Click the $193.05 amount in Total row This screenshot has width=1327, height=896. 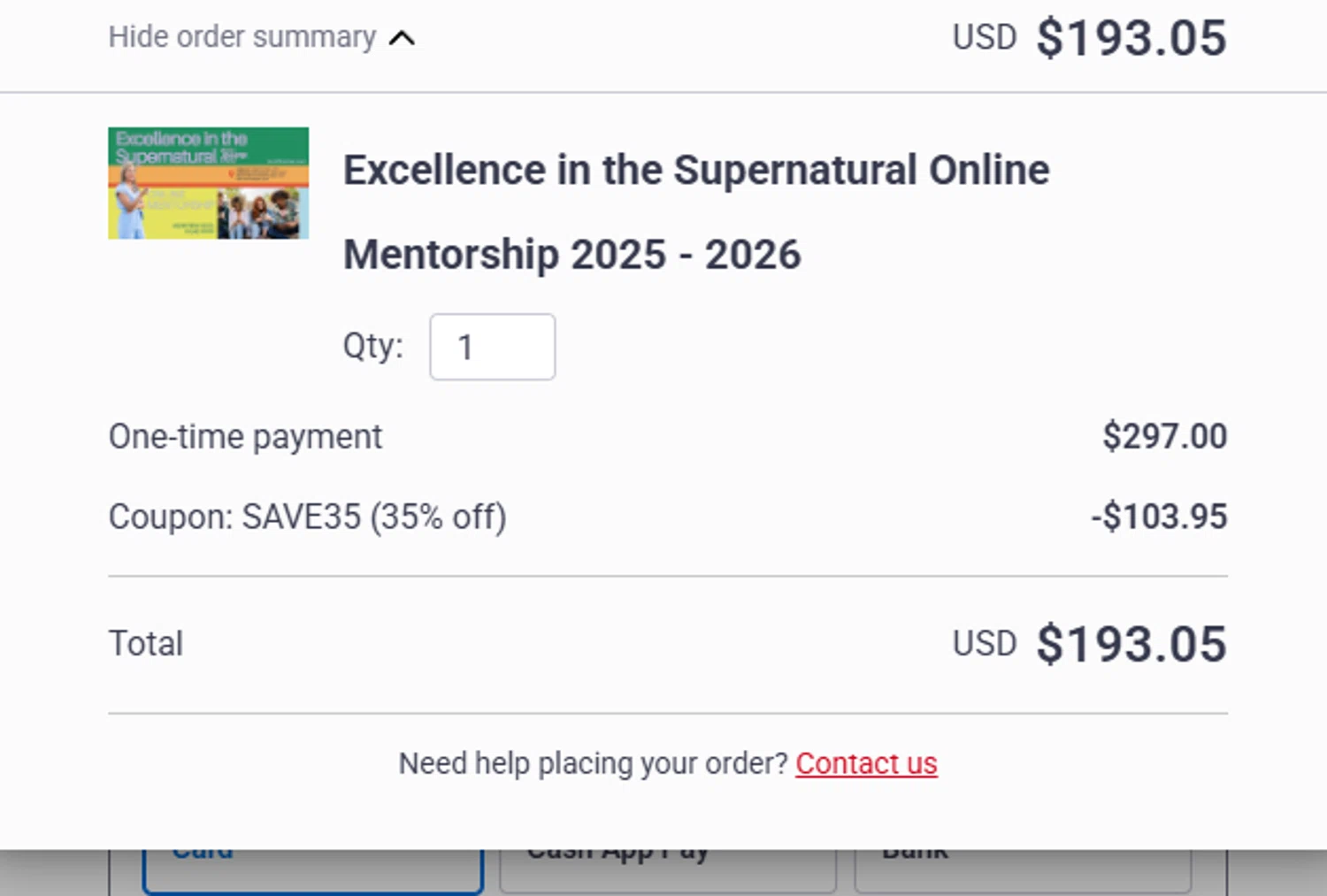[x=1131, y=644]
